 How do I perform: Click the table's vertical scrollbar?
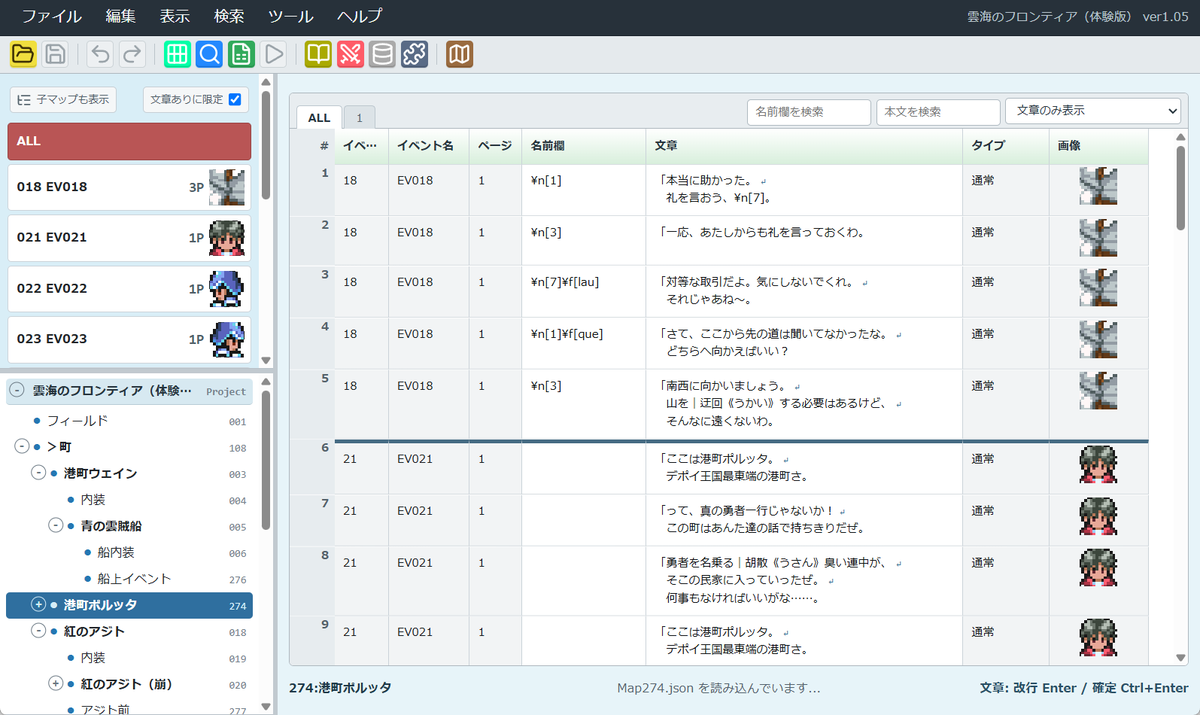(1181, 188)
